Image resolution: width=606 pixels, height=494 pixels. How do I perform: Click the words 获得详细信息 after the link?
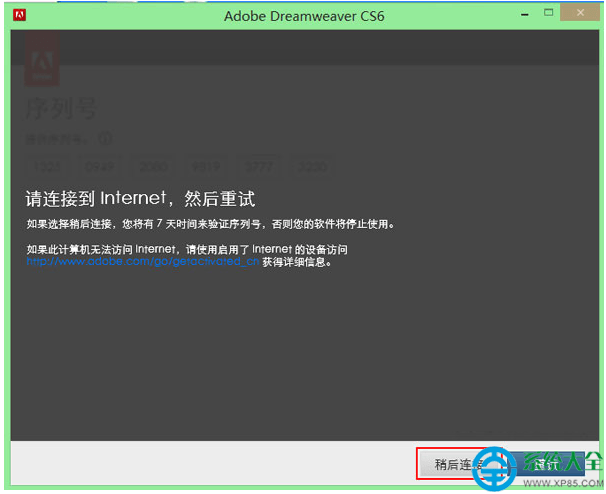pos(297,262)
